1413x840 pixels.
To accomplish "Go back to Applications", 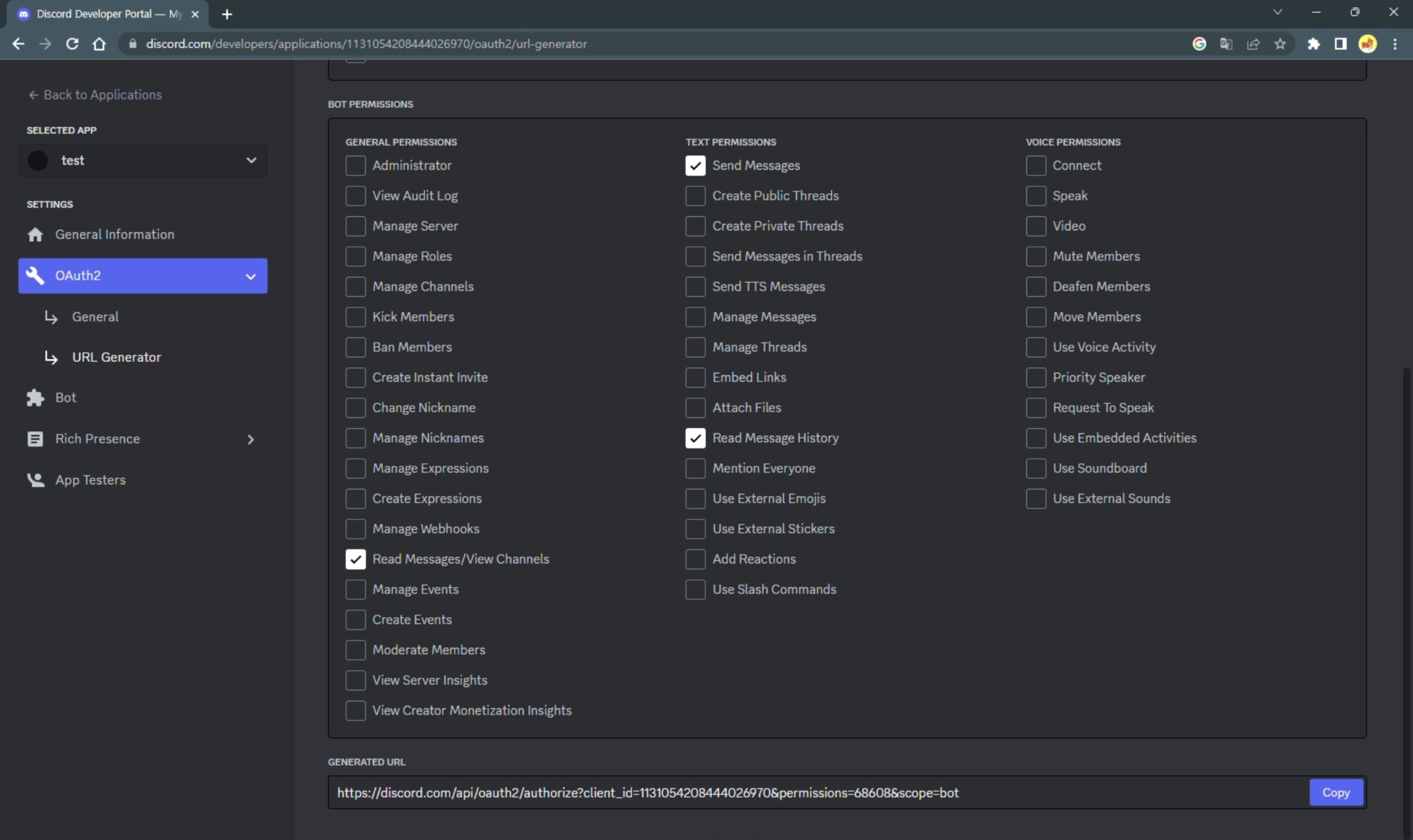I will click(x=95, y=94).
